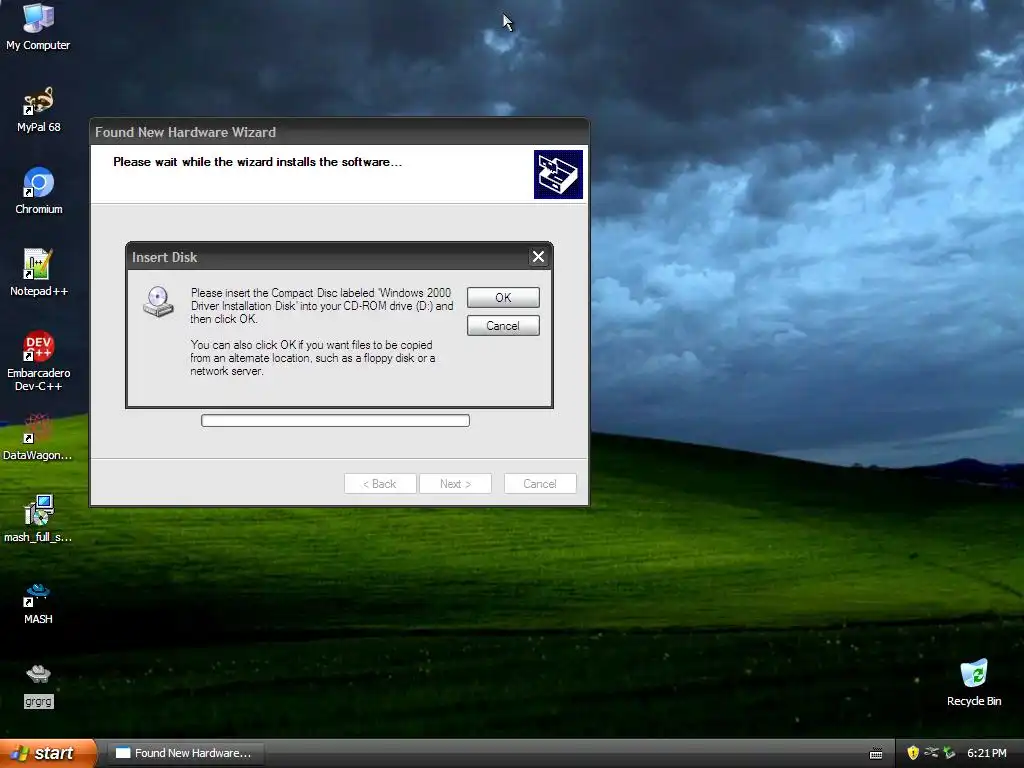Select the MASH desktop shortcut

click(x=38, y=603)
